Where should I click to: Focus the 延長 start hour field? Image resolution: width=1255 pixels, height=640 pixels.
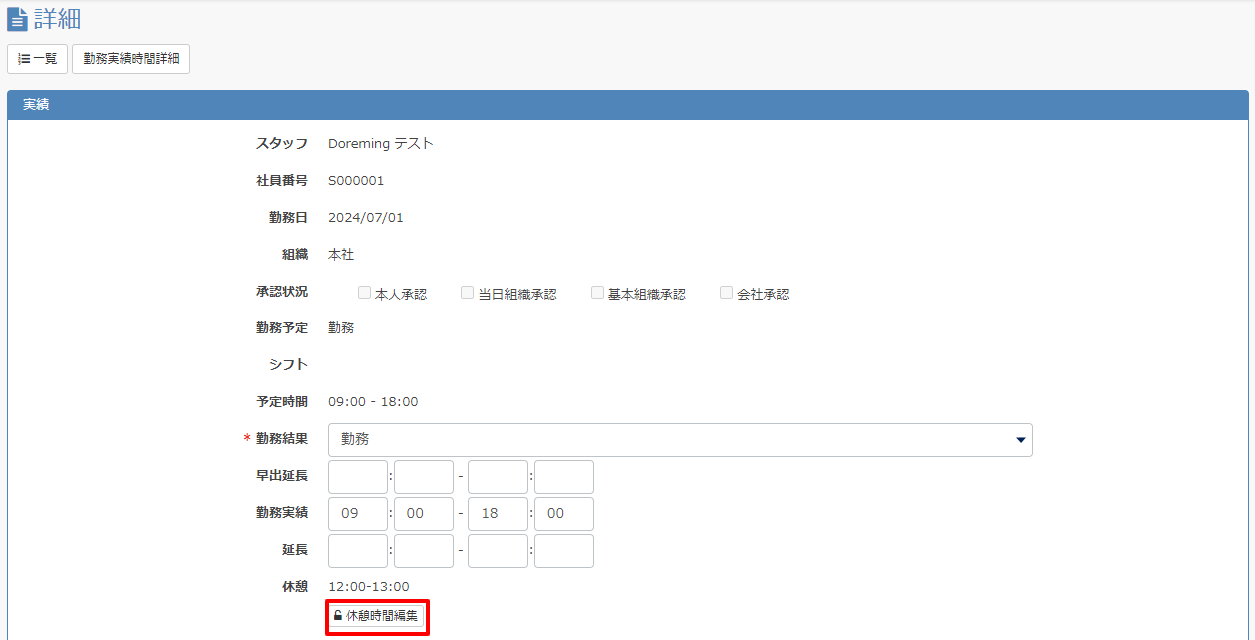click(358, 551)
